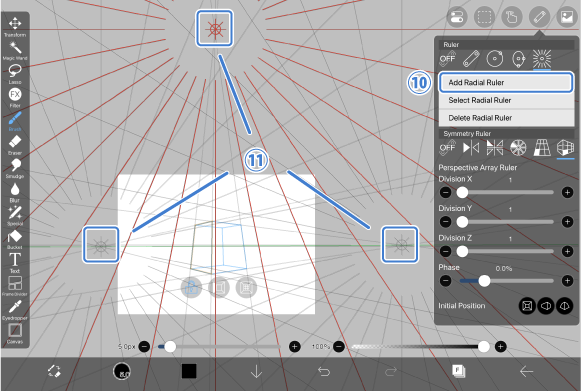
Task: Tap the black color swatch
Action: 189,371
